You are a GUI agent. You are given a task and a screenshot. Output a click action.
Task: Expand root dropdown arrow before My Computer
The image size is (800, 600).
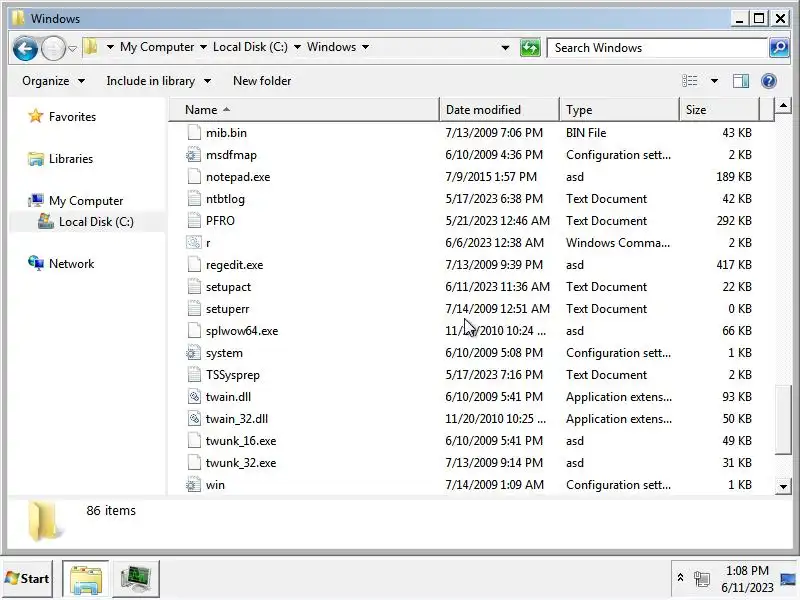coord(110,47)
